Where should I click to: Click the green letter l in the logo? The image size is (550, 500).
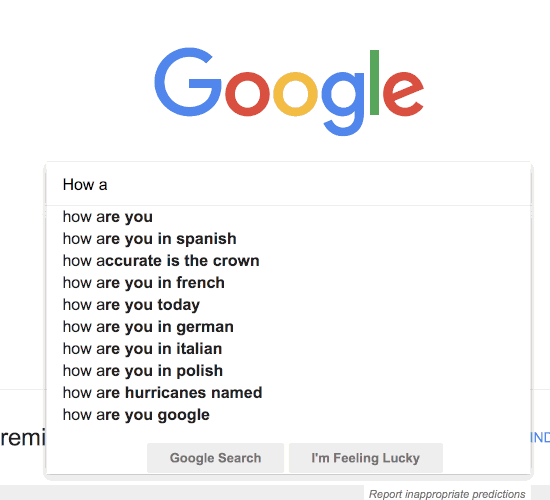coord(374,82)
